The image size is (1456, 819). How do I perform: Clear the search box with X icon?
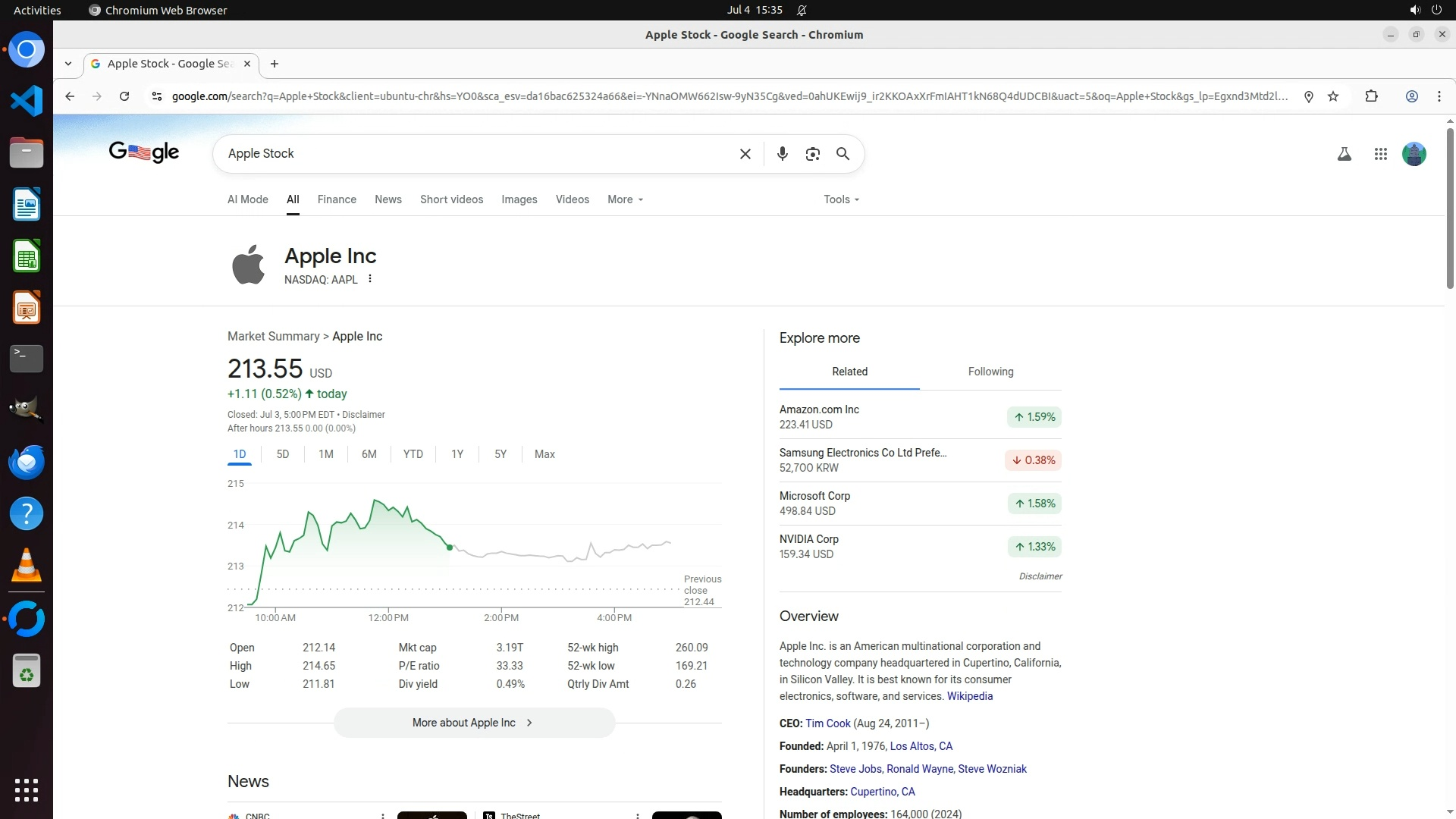click(745, 154)
